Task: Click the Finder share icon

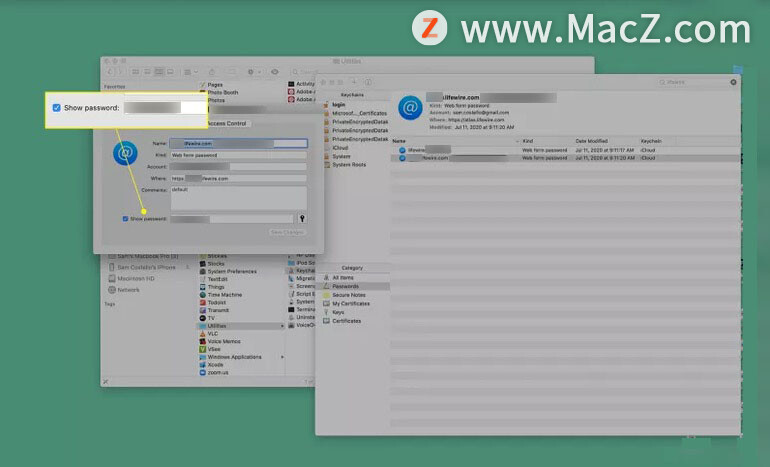Action: pyautogui.click(x=212, y=72)
